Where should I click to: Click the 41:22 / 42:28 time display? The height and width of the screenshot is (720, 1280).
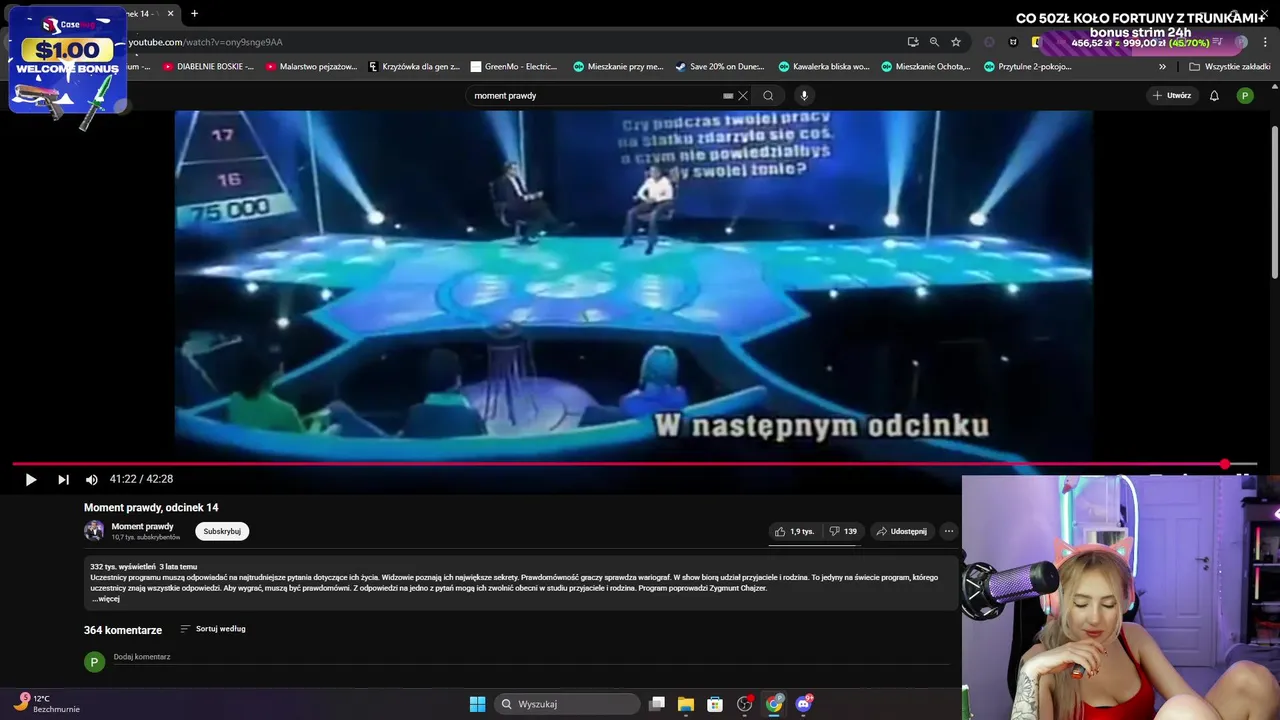point(141,479)
